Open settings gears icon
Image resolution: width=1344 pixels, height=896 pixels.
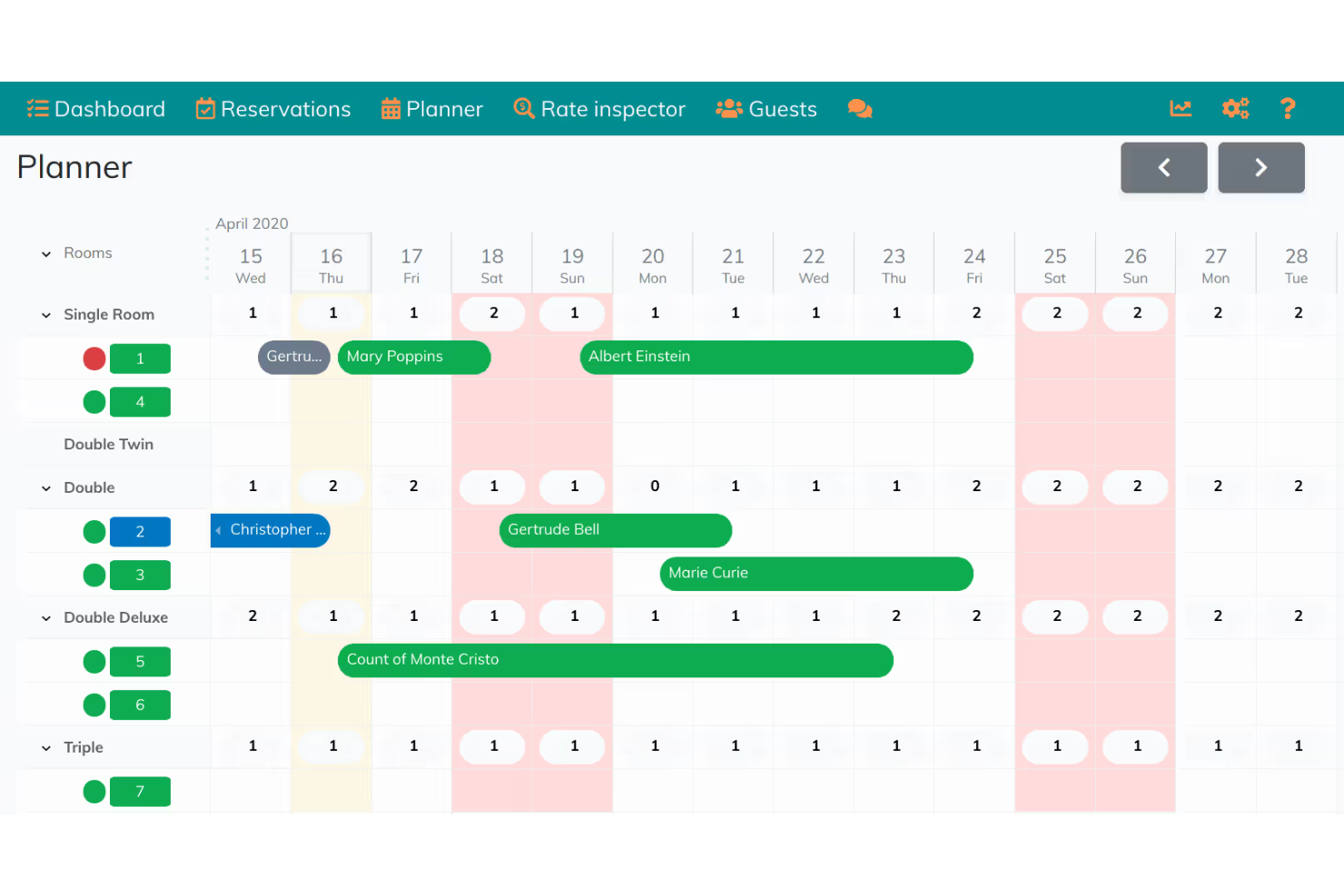point(1235,109)
